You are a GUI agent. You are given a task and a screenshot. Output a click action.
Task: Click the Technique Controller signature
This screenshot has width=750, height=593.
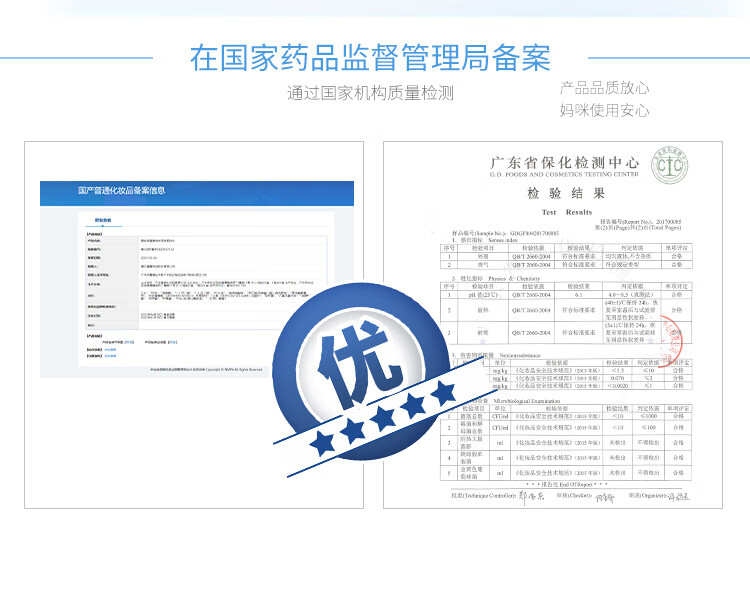point(531,497)
